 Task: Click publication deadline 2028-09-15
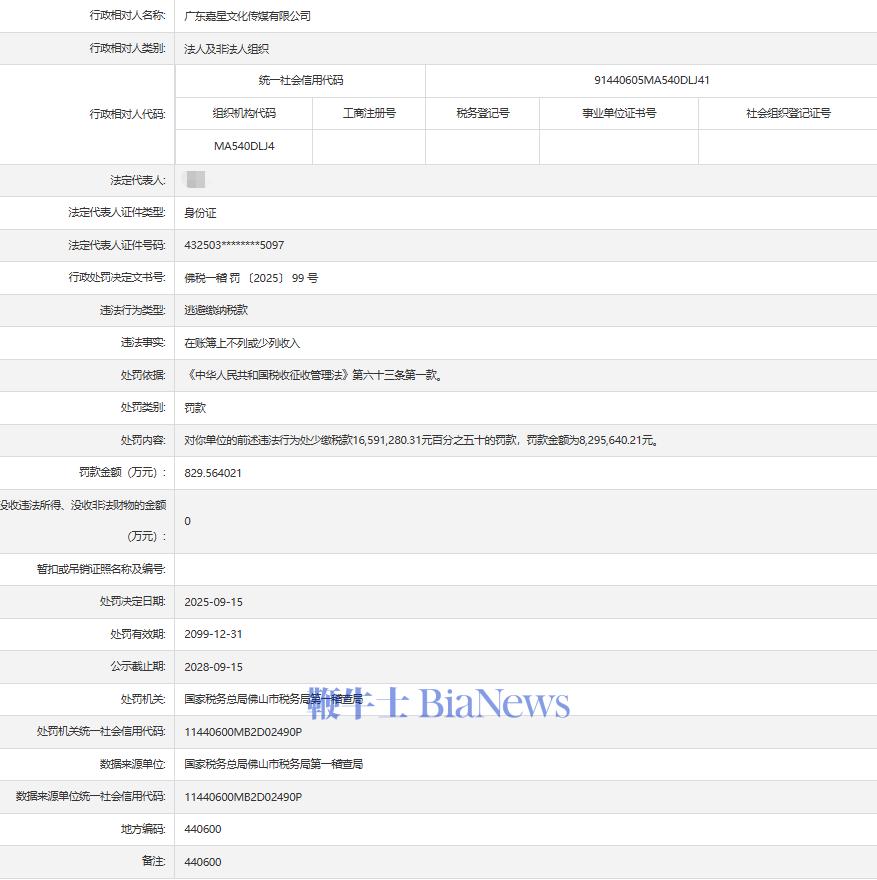(x=213, y=667)
